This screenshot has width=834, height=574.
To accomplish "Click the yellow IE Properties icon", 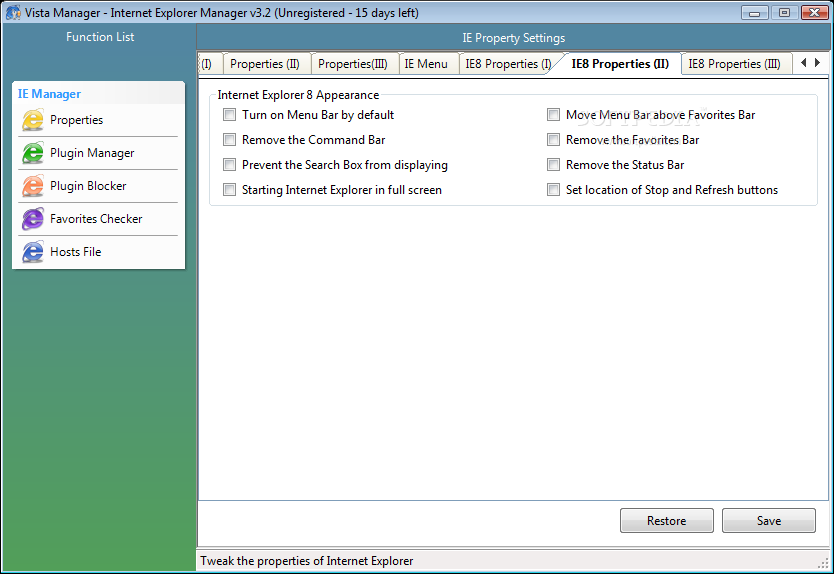I will (x=32, y=120).
